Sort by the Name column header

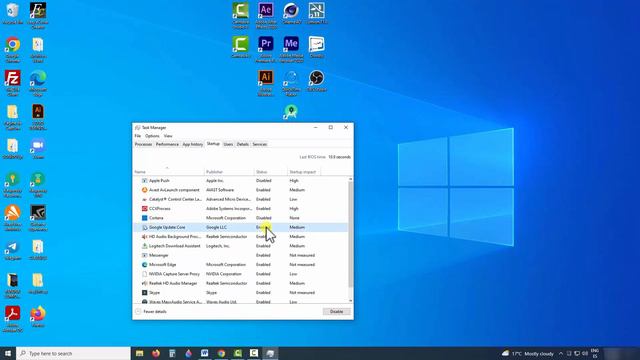pyautogui.click(x=169, y=172)
